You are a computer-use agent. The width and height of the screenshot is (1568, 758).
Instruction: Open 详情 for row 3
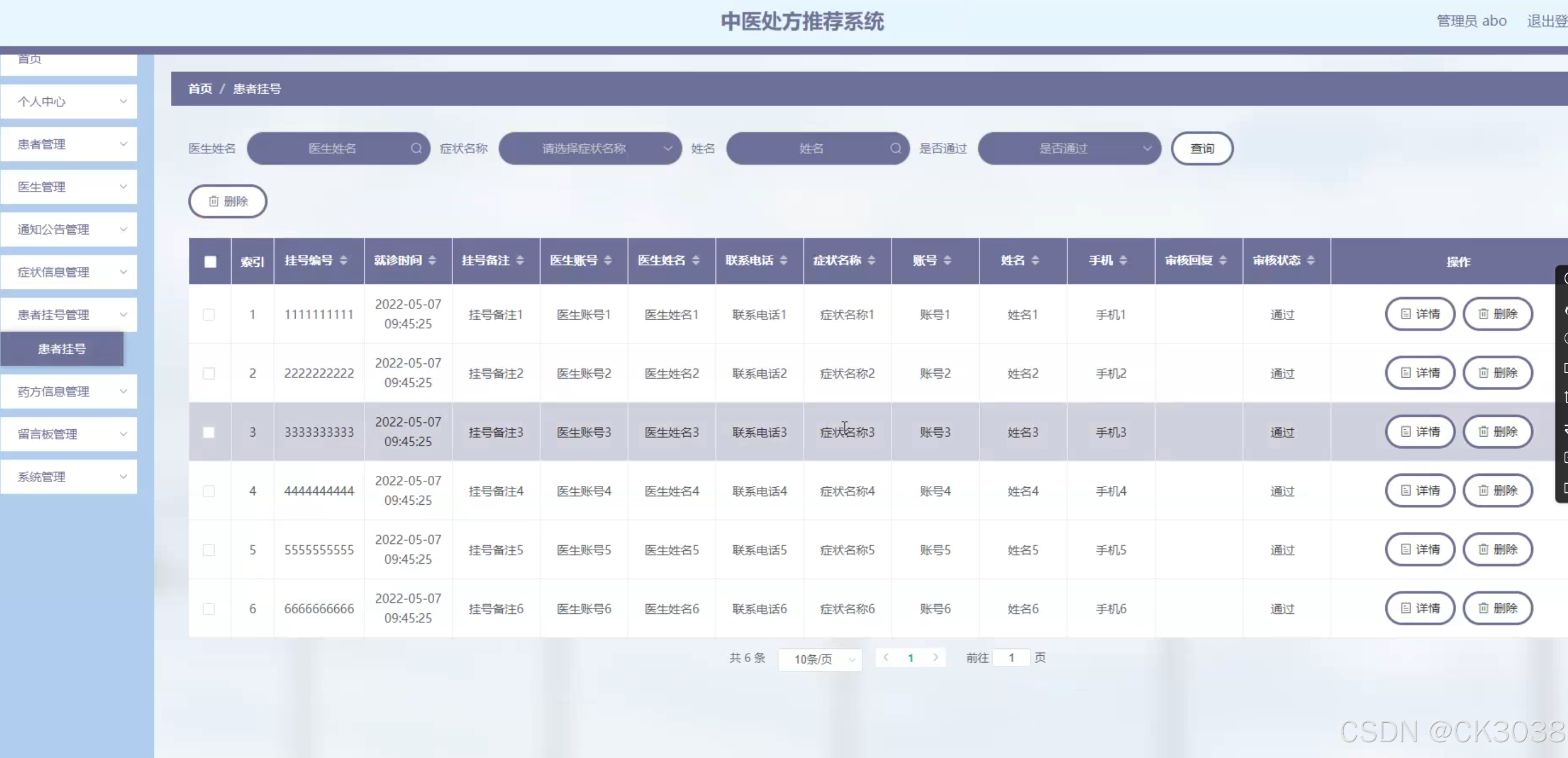pyautogui.click(x=1419, y=432)
